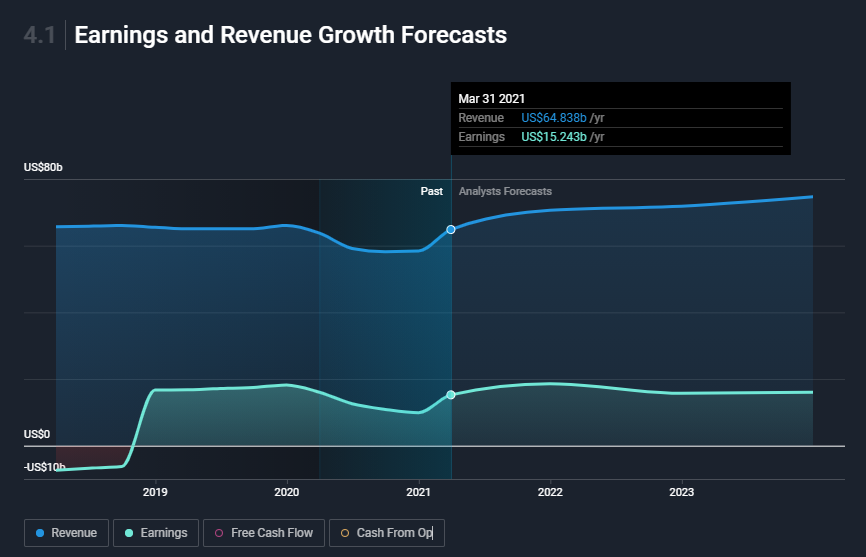Screen dimensions: 866x557
Task: Click the yellow circle icon beside Cash From Op
Action: (x=345, y=533)
